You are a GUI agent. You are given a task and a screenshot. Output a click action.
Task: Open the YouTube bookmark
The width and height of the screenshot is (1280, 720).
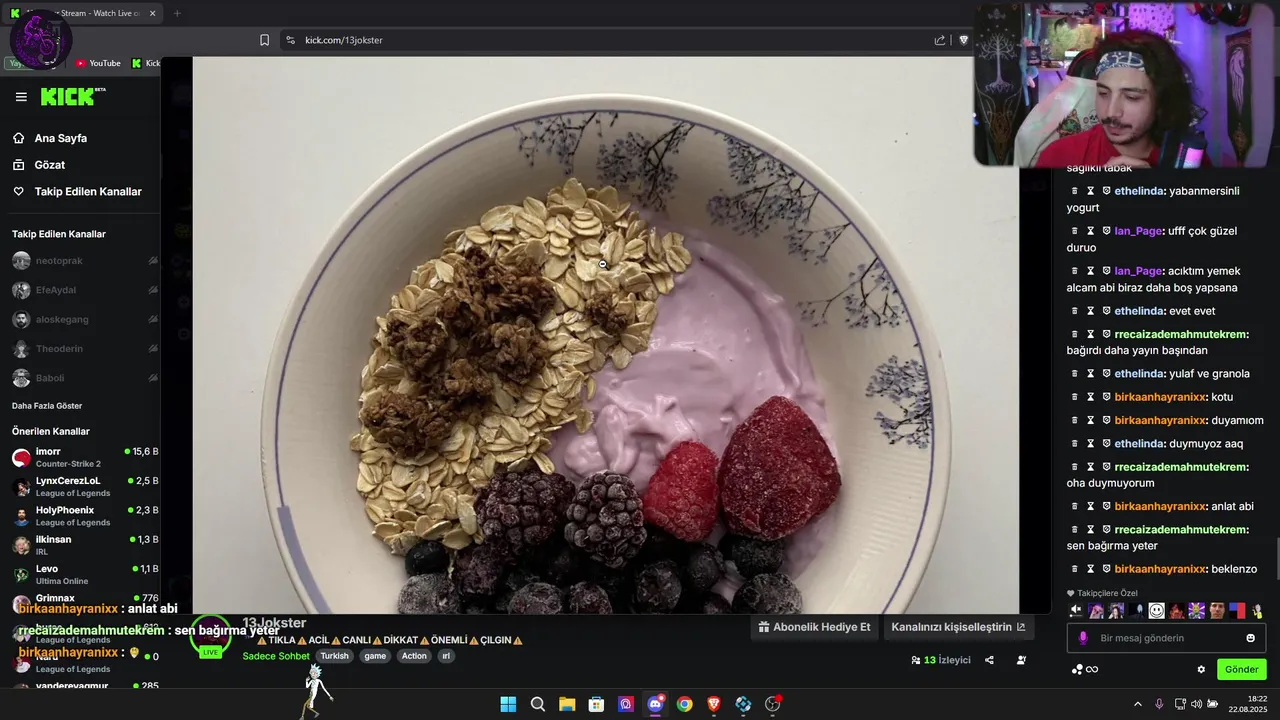pos(98,63)
